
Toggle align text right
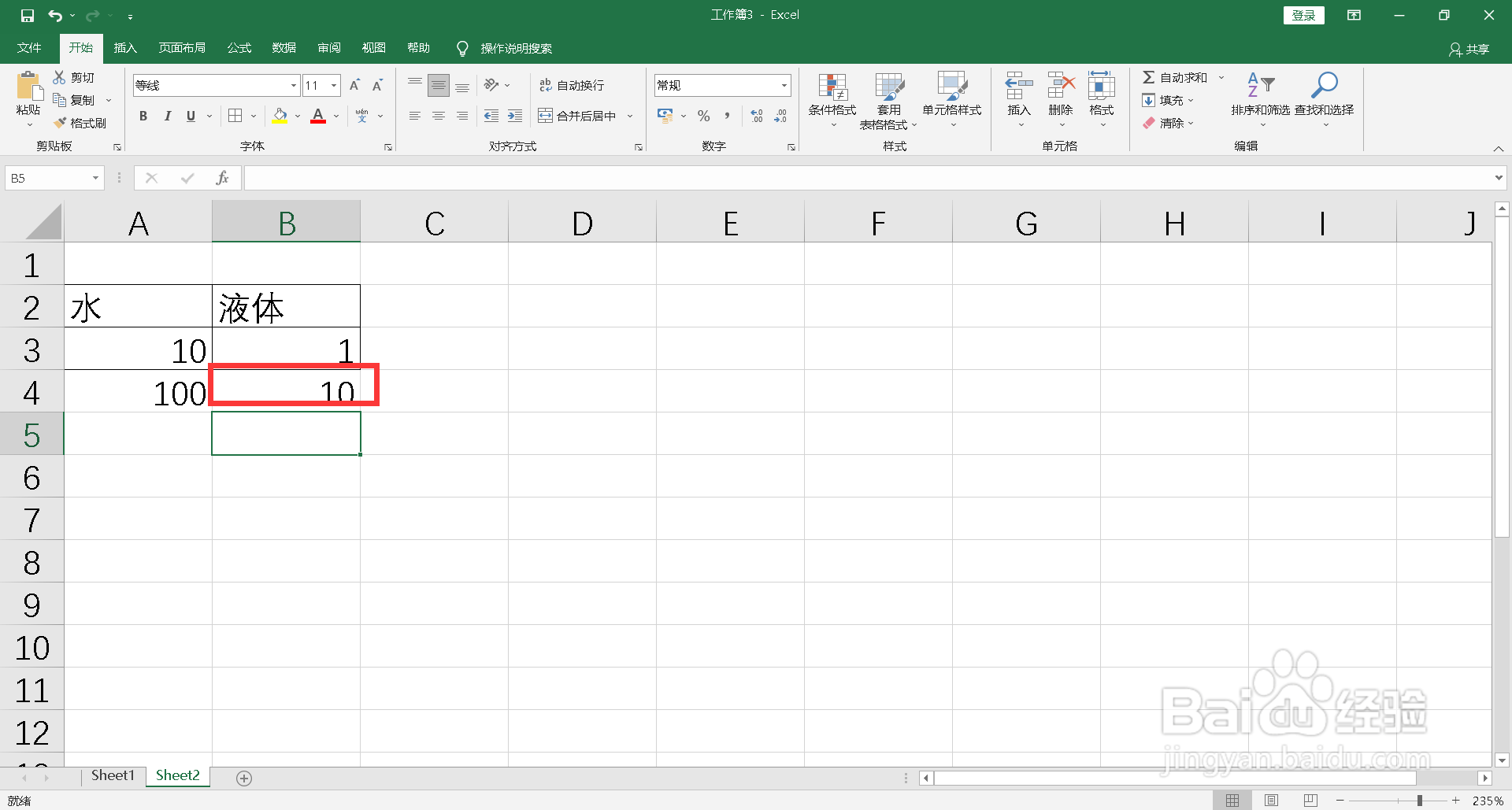[462, 116]
